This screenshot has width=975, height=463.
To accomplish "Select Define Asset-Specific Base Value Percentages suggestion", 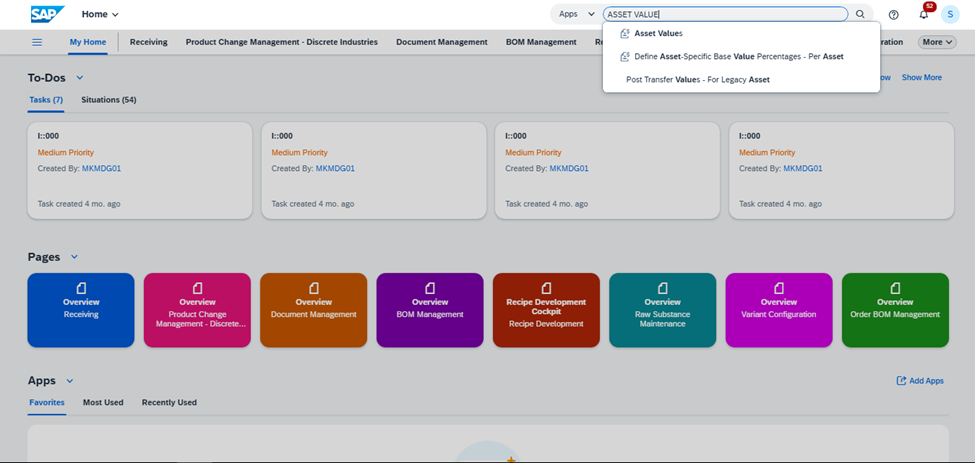I will [x=741, y=57].
